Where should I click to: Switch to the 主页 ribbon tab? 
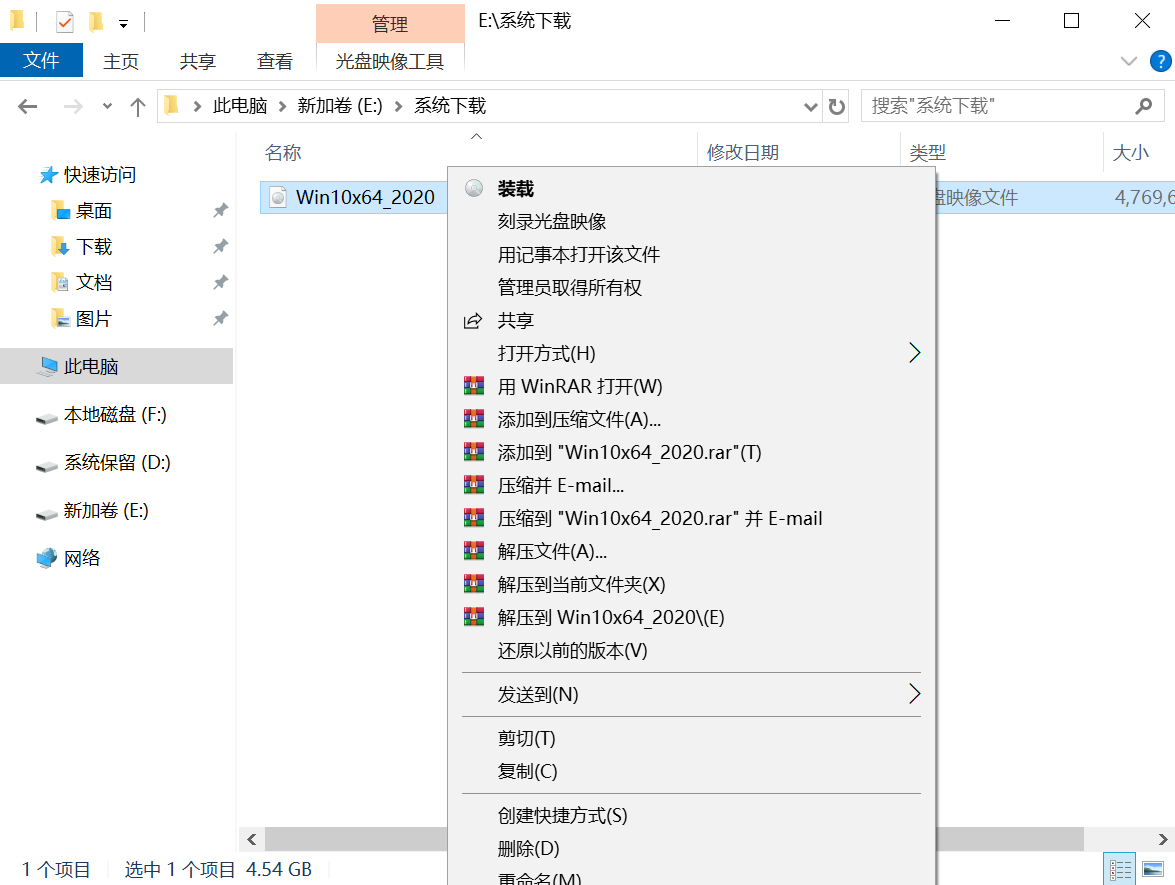[x=121, y=61]
